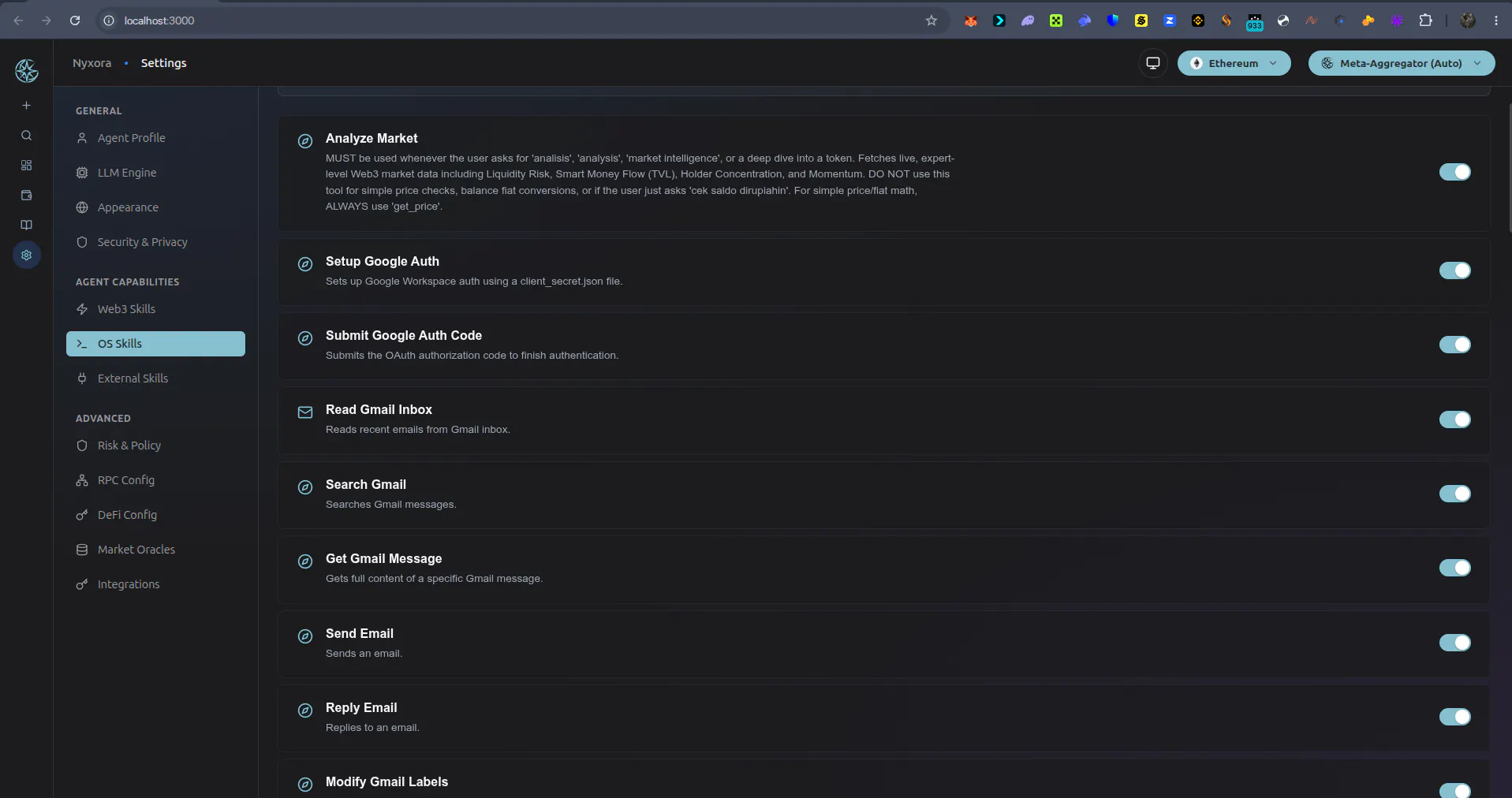Turn off the Send Email skill
The image size is (1512, 798).
pyautogui.click(x=1455, y=643)
